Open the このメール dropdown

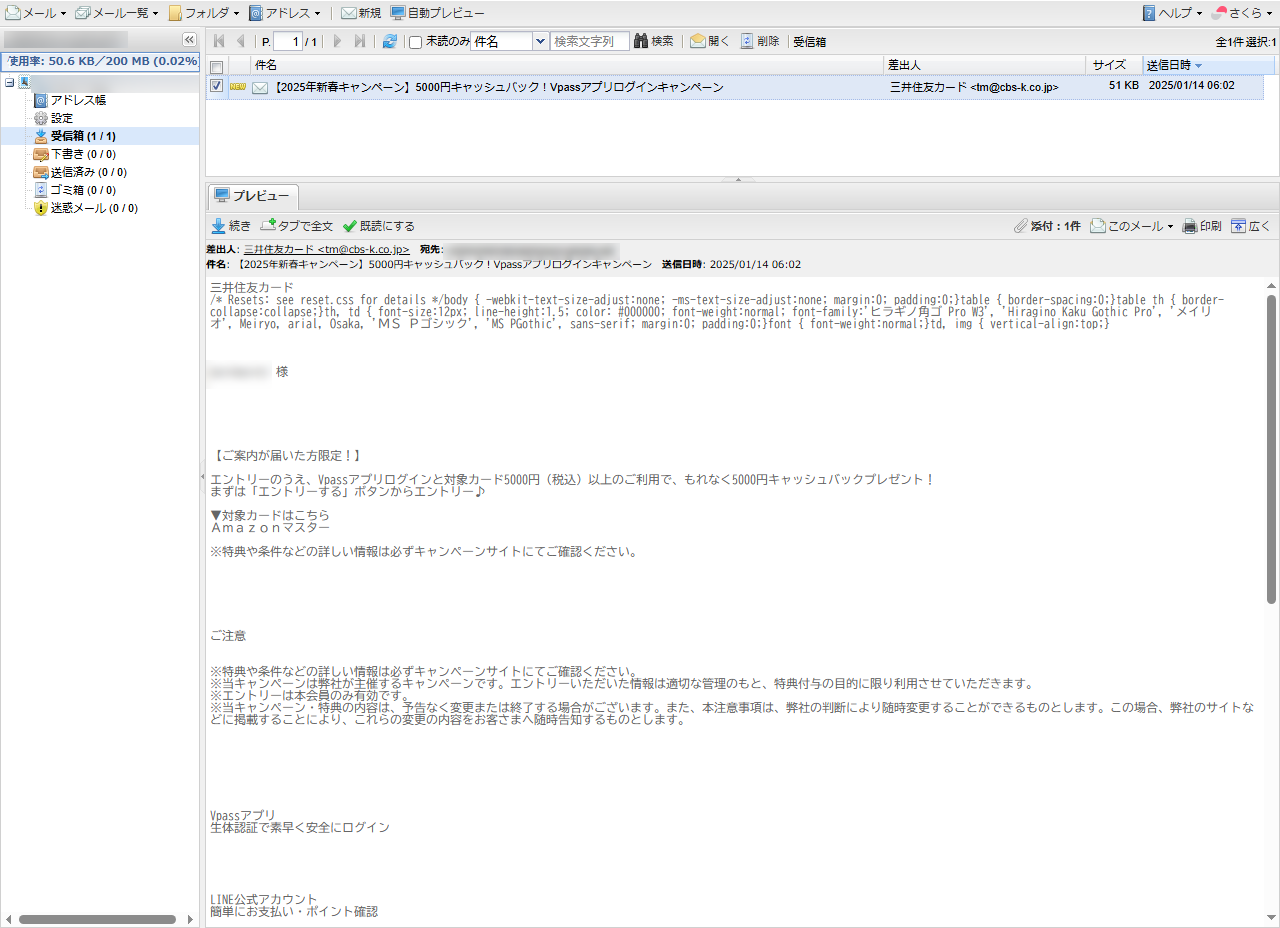(x=1131, y=226)
